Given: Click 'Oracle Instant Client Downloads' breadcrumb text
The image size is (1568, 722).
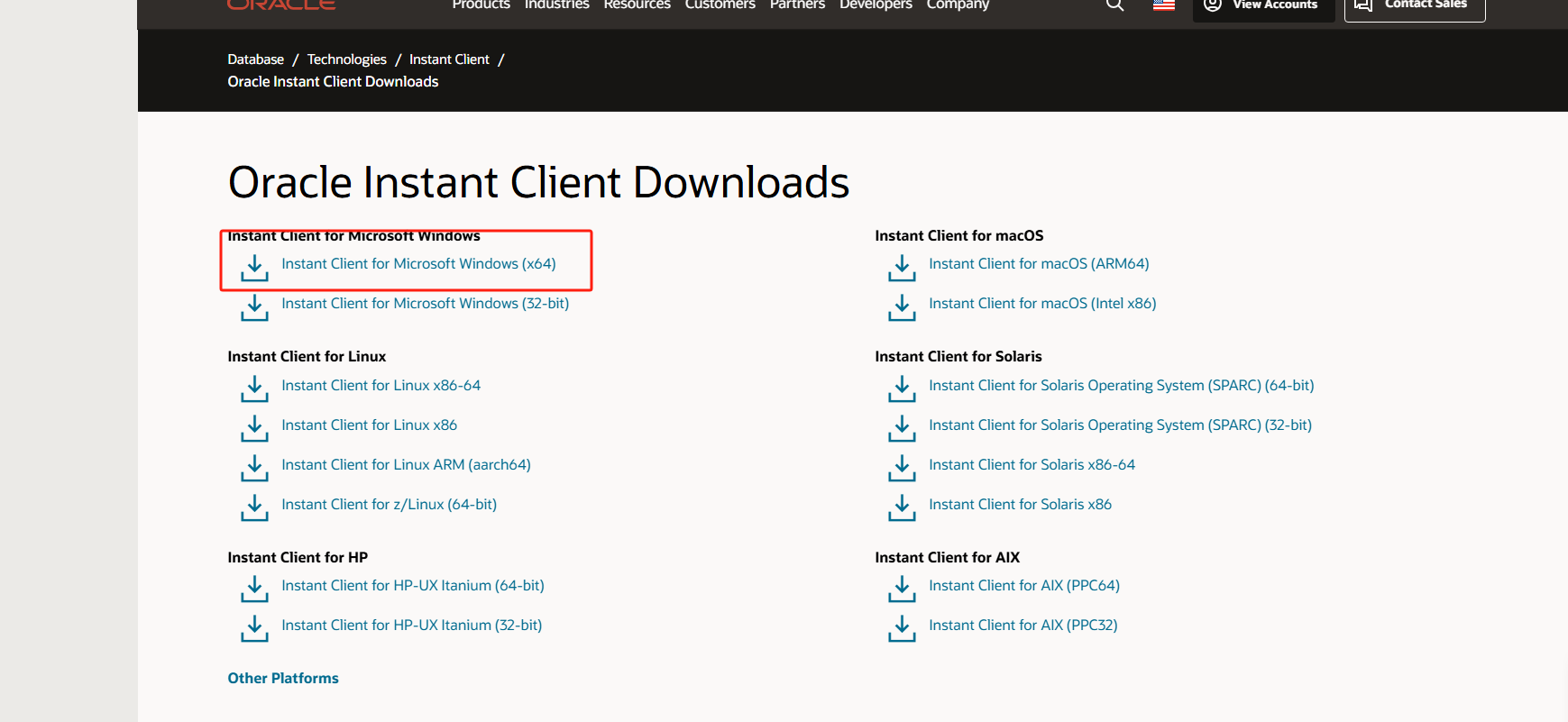Looking at the screenshot, I should [x=333, y=82].
